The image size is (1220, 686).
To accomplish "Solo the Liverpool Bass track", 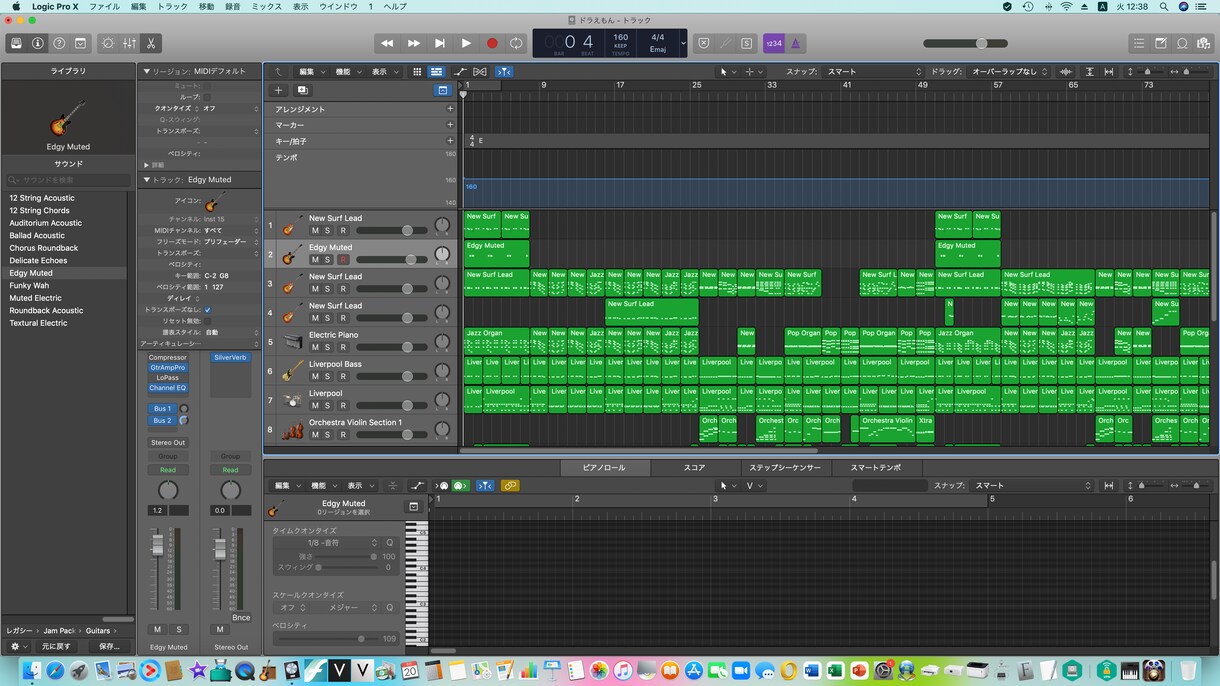I will tap(327, 376).
